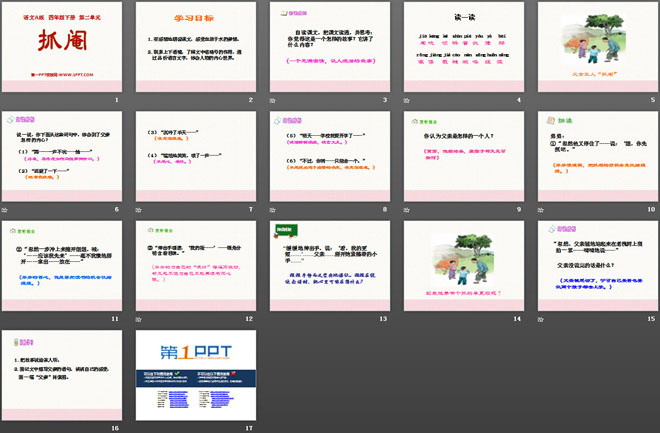The width and height of the screenshot is (660, 433).
Task: Click animation star icon under slide 6
Action: pyautogui.click(x=4, y=210)
